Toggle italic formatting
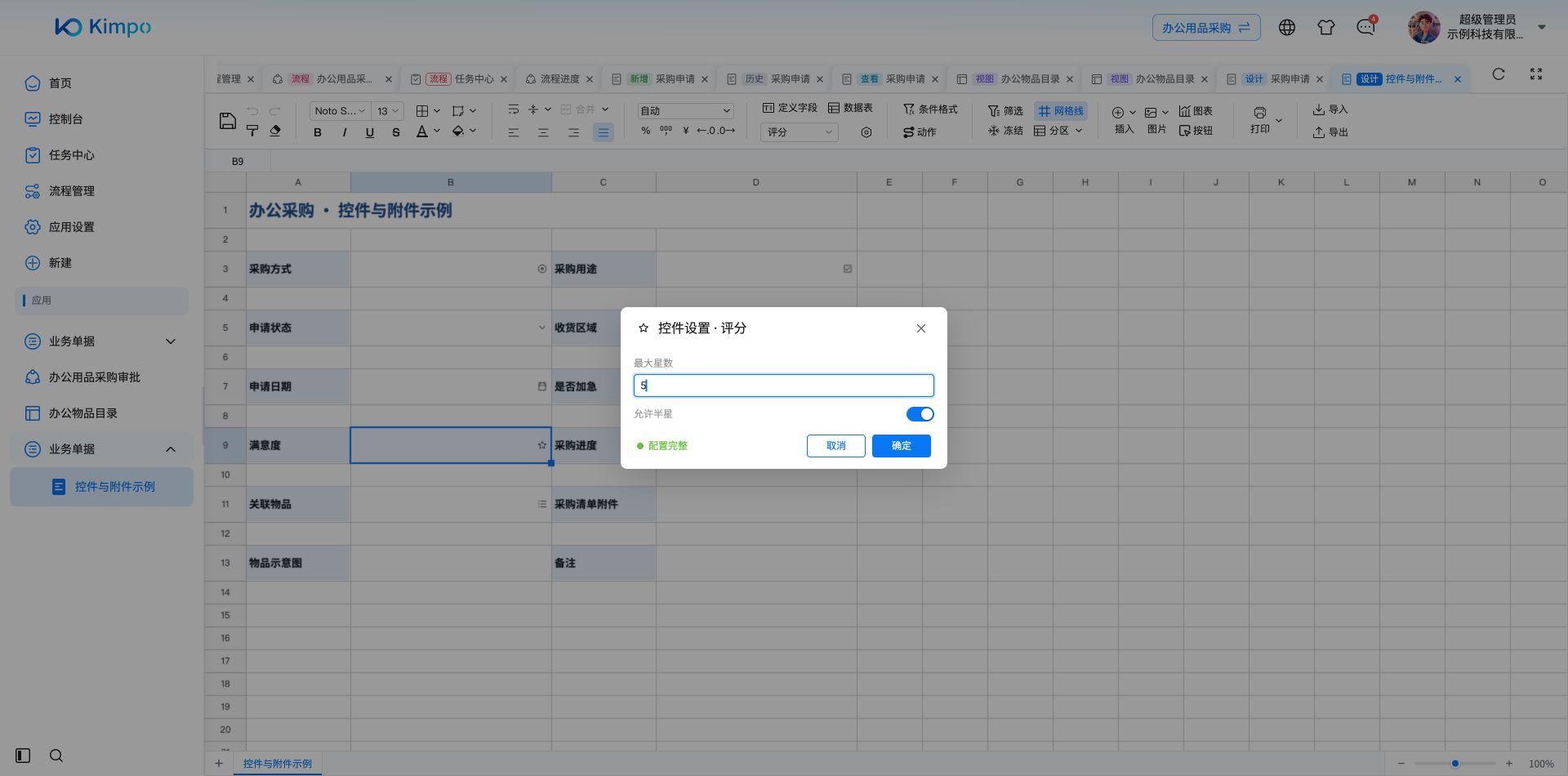This screenshot has width=1568, height=776. [344, 132]
